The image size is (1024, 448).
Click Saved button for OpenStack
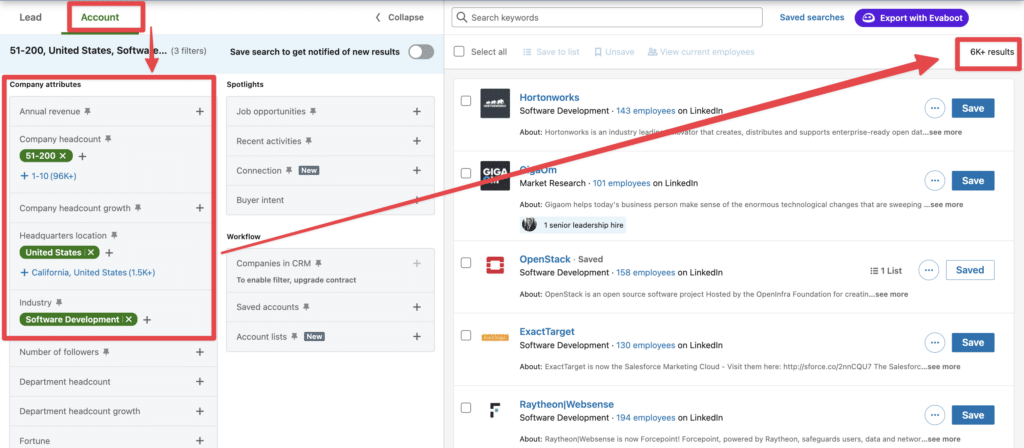point(970,270)
